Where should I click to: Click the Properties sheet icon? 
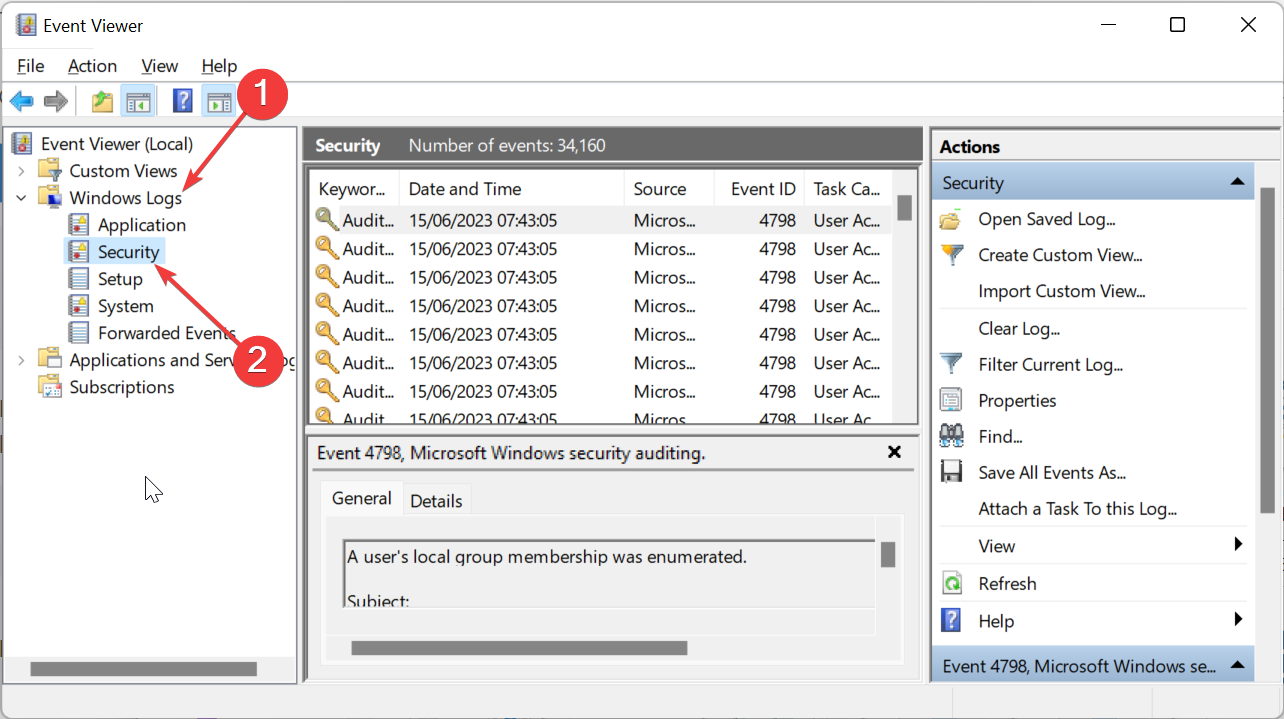(951, 400)
